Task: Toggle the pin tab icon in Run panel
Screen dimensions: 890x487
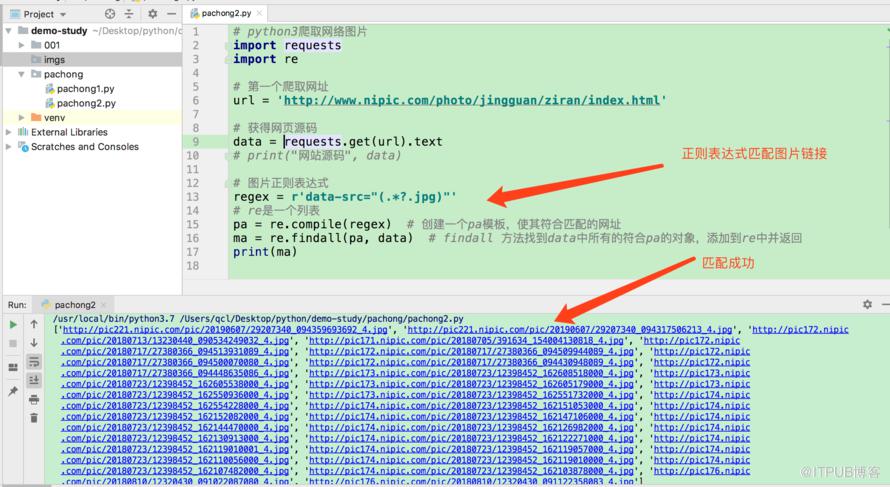Action: coord(12,391)
